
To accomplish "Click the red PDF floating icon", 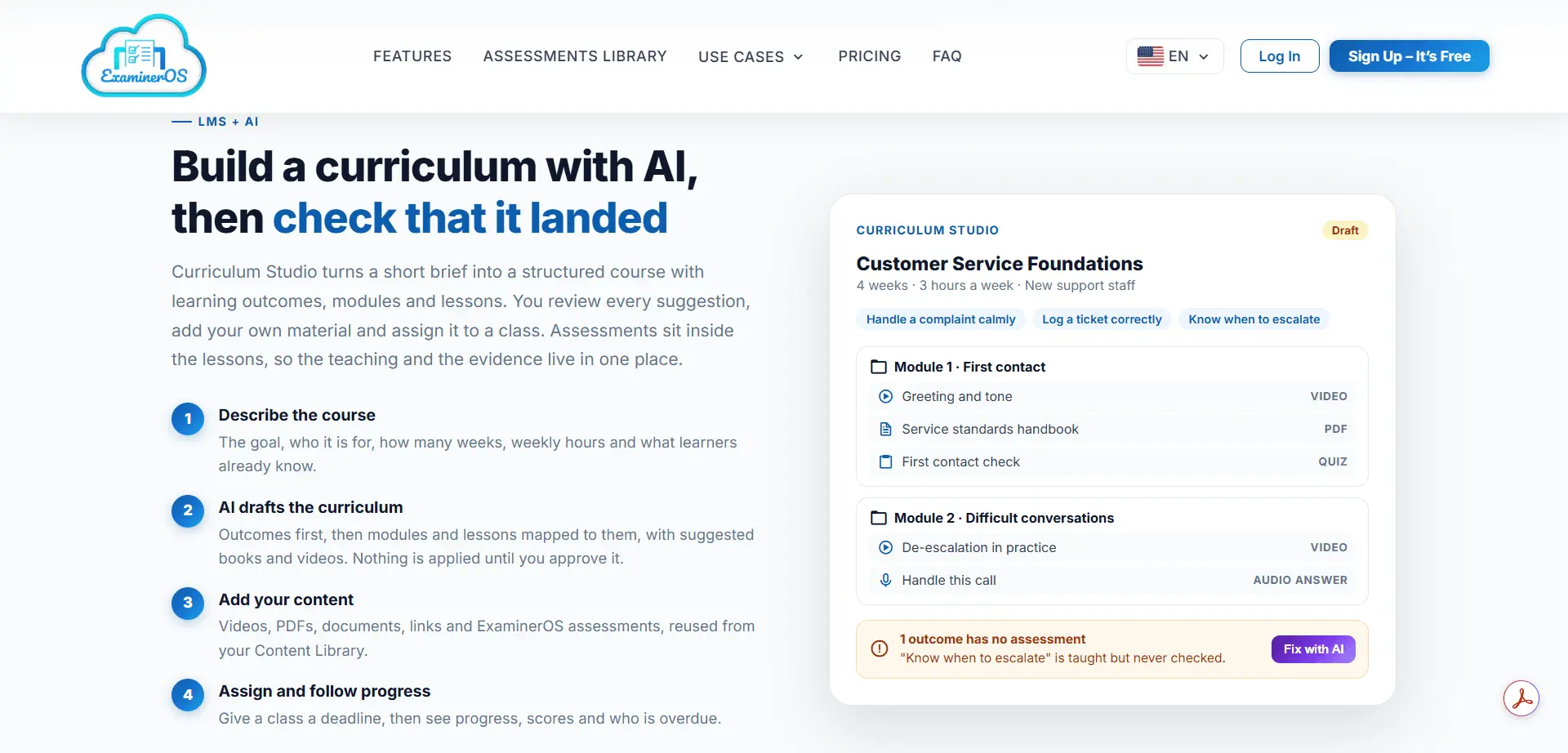I will coord(1521,698).
